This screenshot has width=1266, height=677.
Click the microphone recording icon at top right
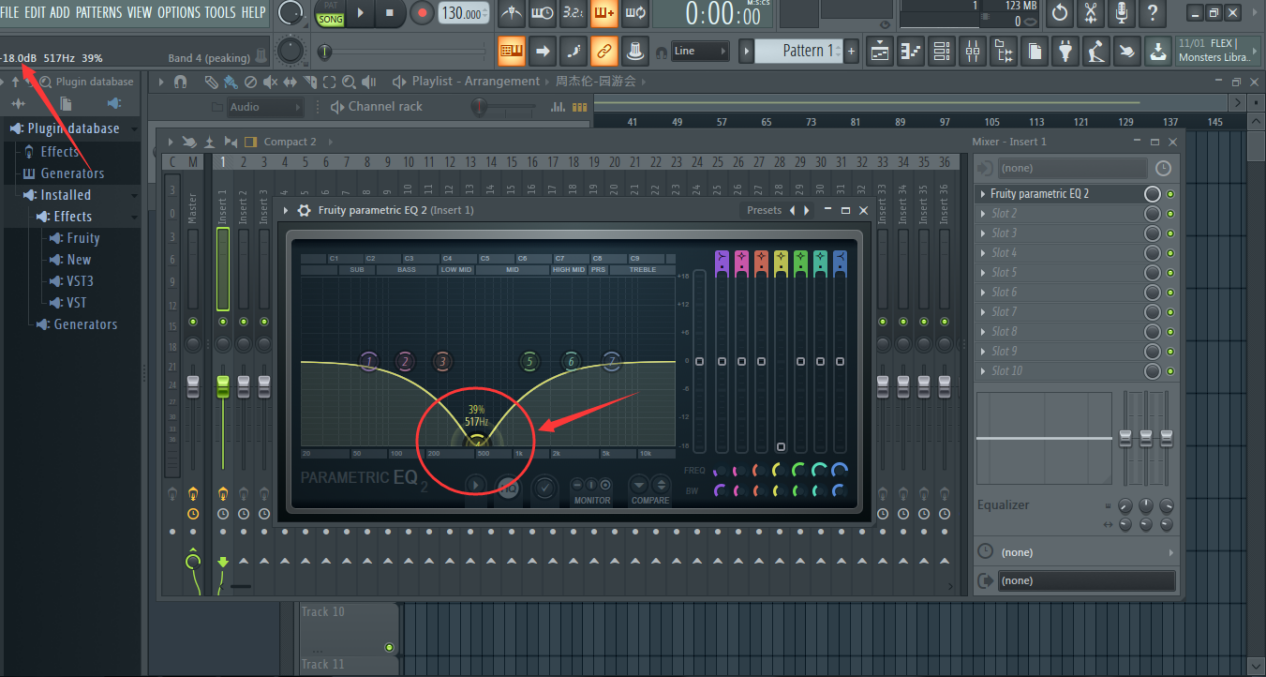tap(1121, 13)
